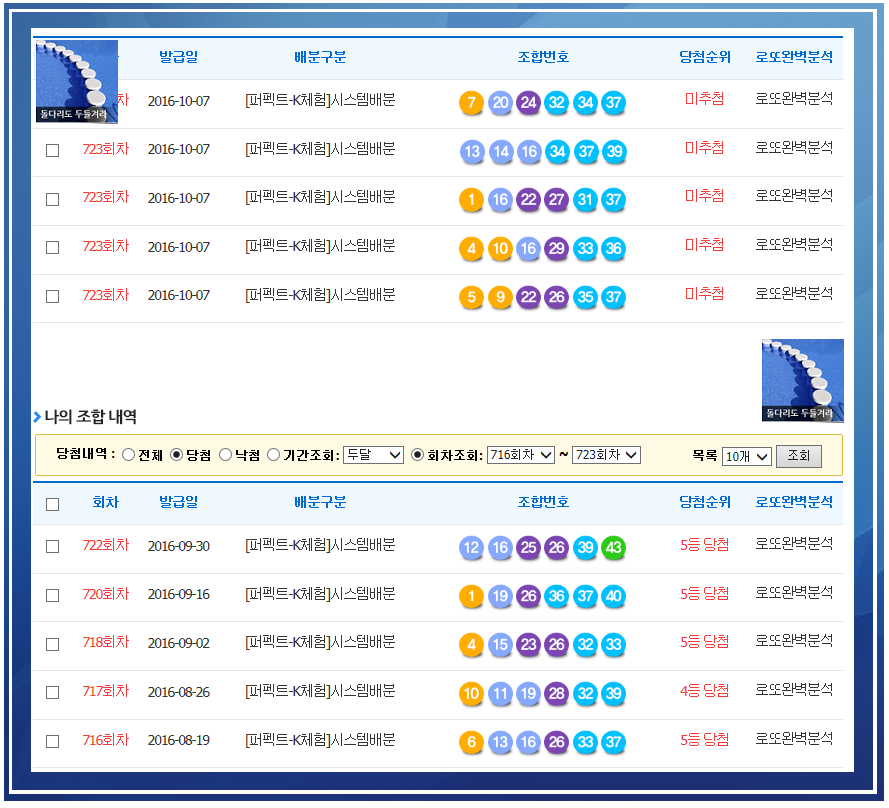The width and height of the screenshot is (889, 808).
Task: Click the top-left stepping stones thumbnail
Action: coord(77,80)
